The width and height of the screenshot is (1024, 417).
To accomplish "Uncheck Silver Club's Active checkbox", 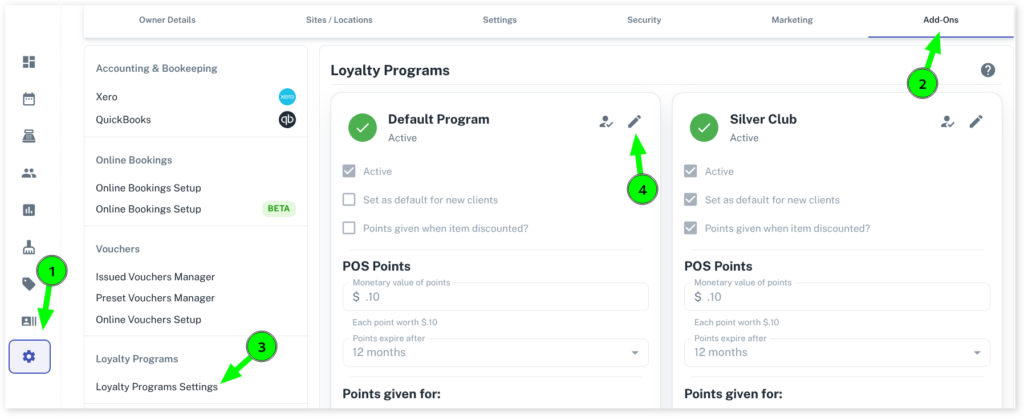I will [690, 171].
